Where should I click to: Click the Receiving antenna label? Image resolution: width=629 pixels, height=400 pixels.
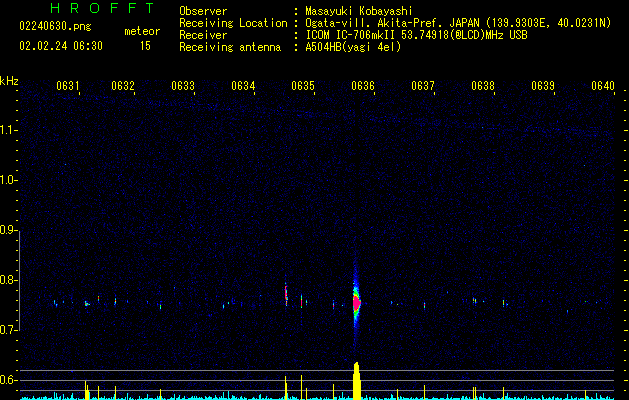pos(230,47)
